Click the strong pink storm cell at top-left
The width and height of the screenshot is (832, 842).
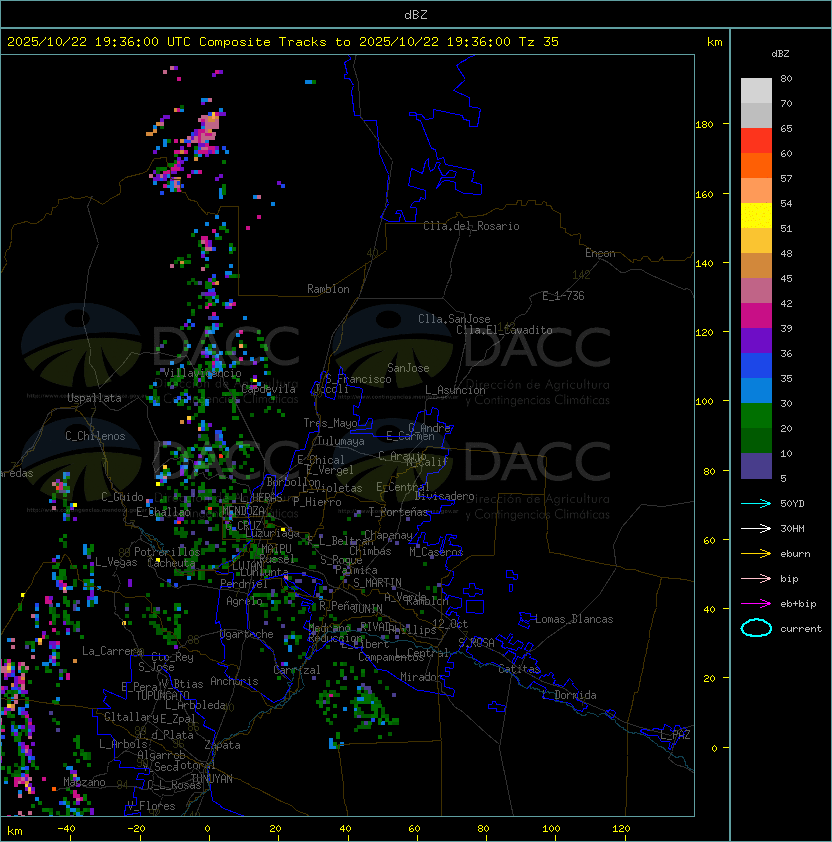pyautogui.click(x=206, y=132)
